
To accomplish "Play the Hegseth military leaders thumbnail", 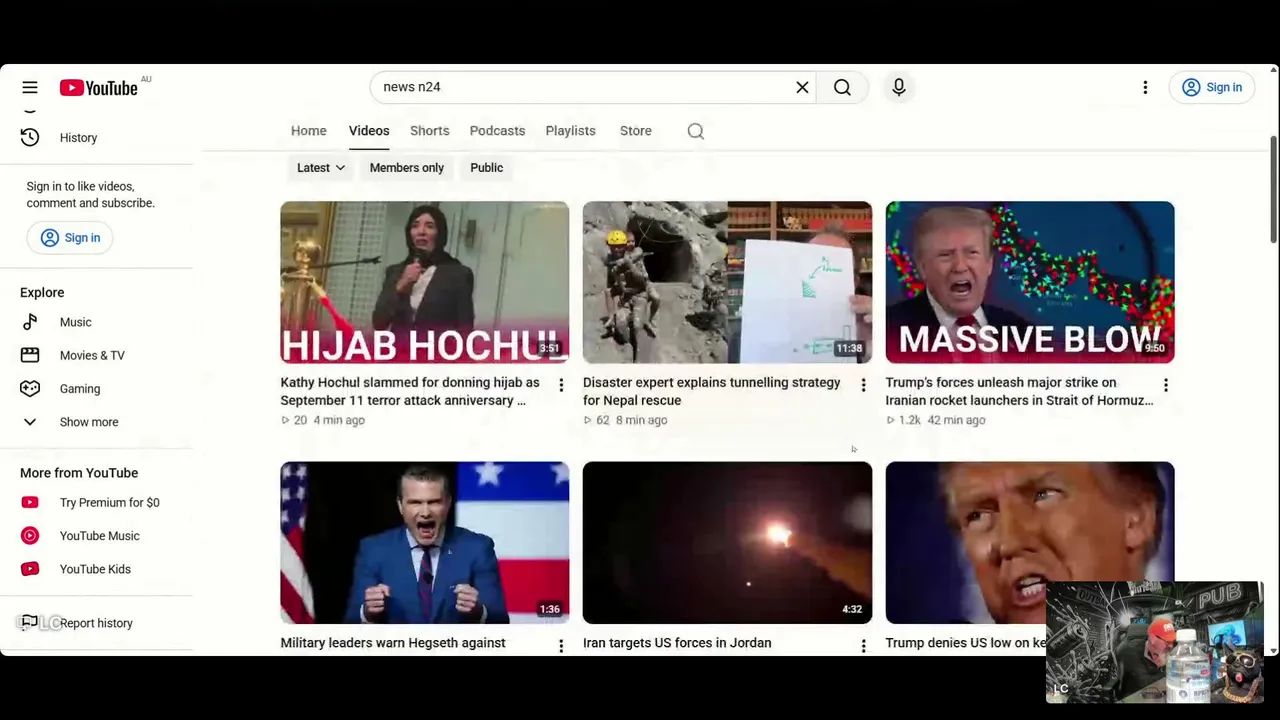I will click(x=425, y=543).
